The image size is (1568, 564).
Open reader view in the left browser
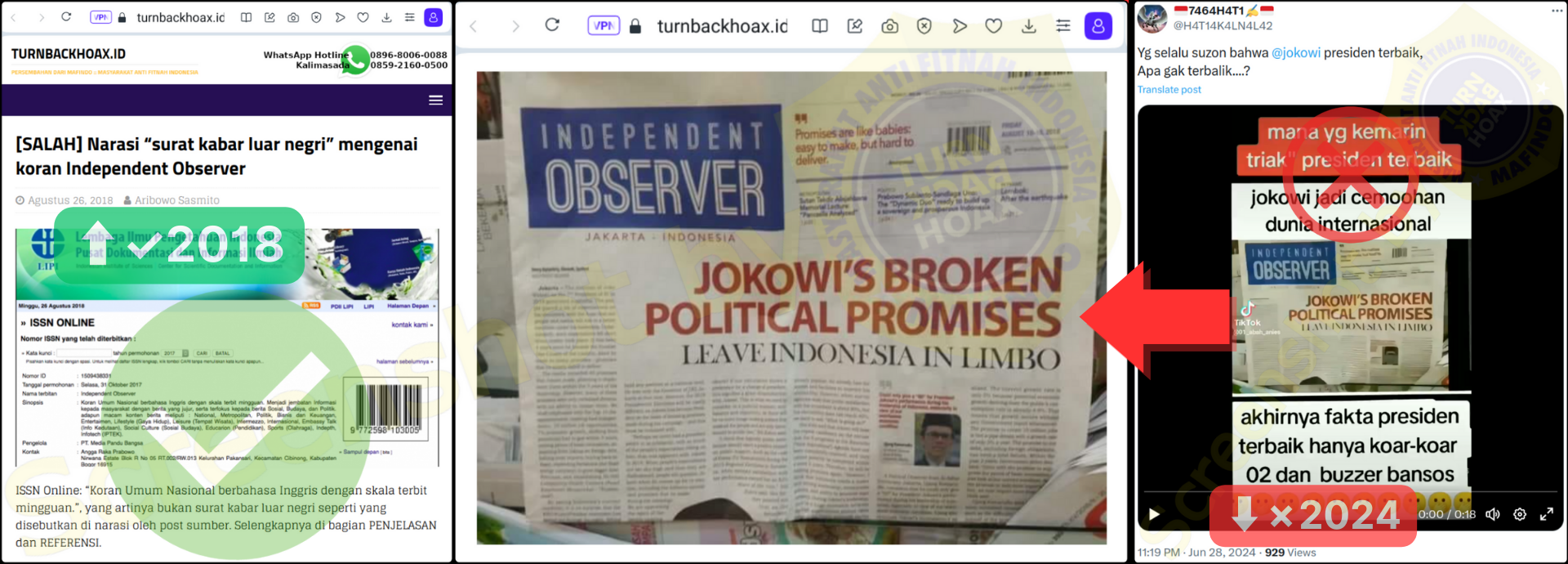click(x=246, y=17)
